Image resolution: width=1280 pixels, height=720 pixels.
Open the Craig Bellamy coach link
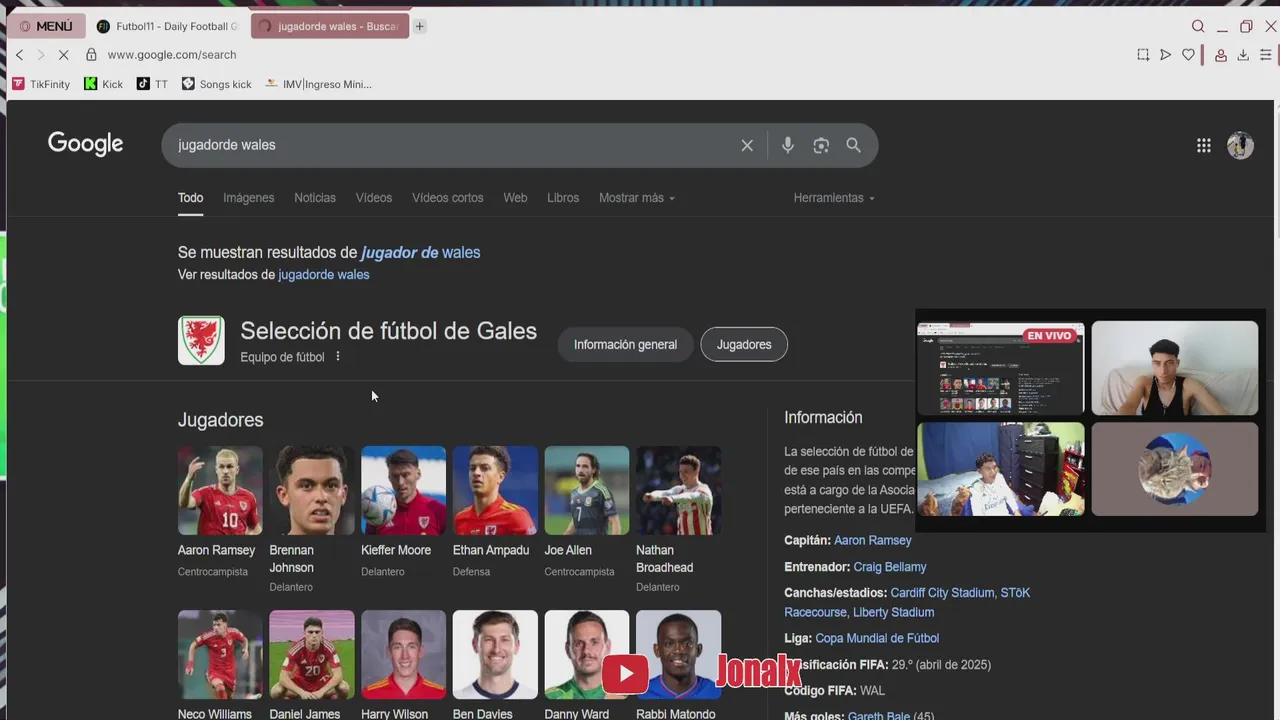890,567
